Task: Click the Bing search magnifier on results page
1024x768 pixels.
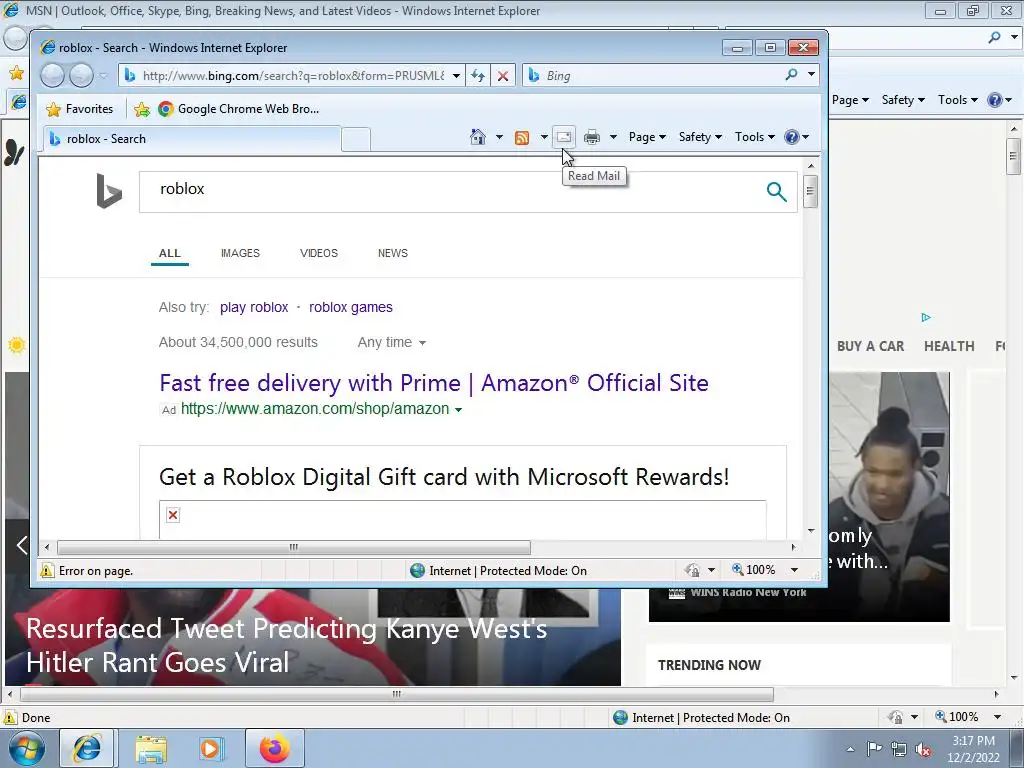Action: 776,191
